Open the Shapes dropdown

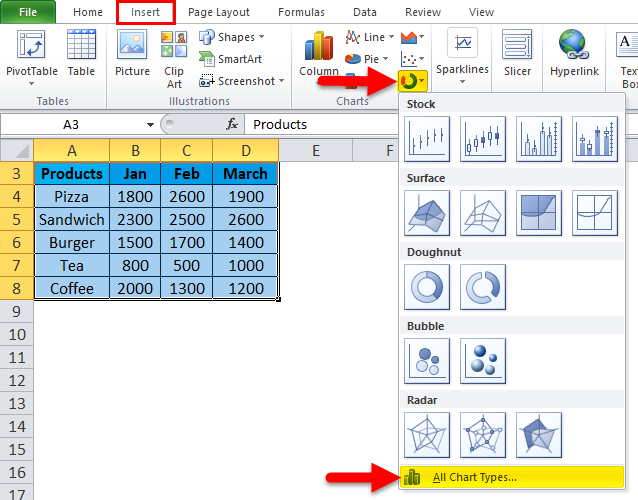coord(231,37)
